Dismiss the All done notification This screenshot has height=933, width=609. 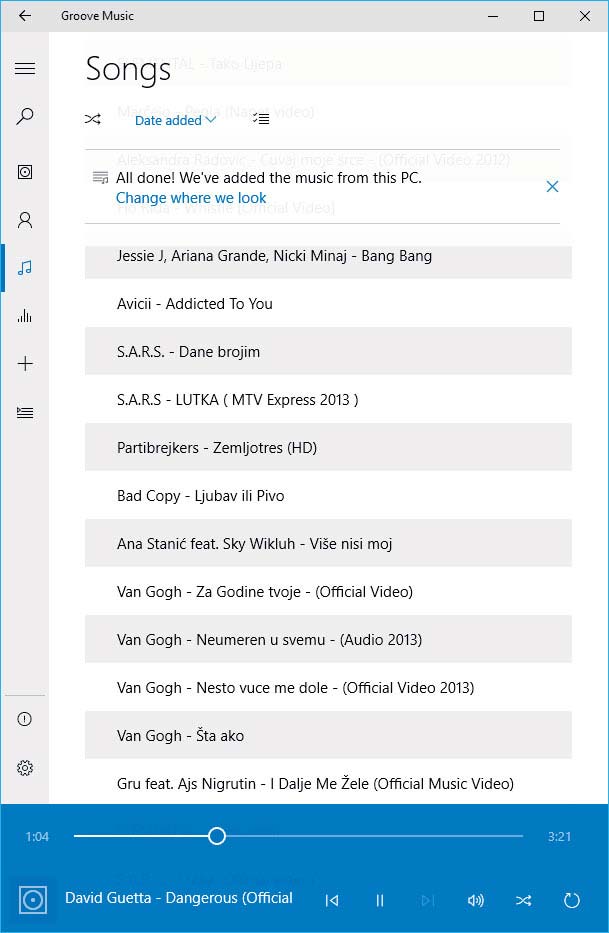(552, 187)
